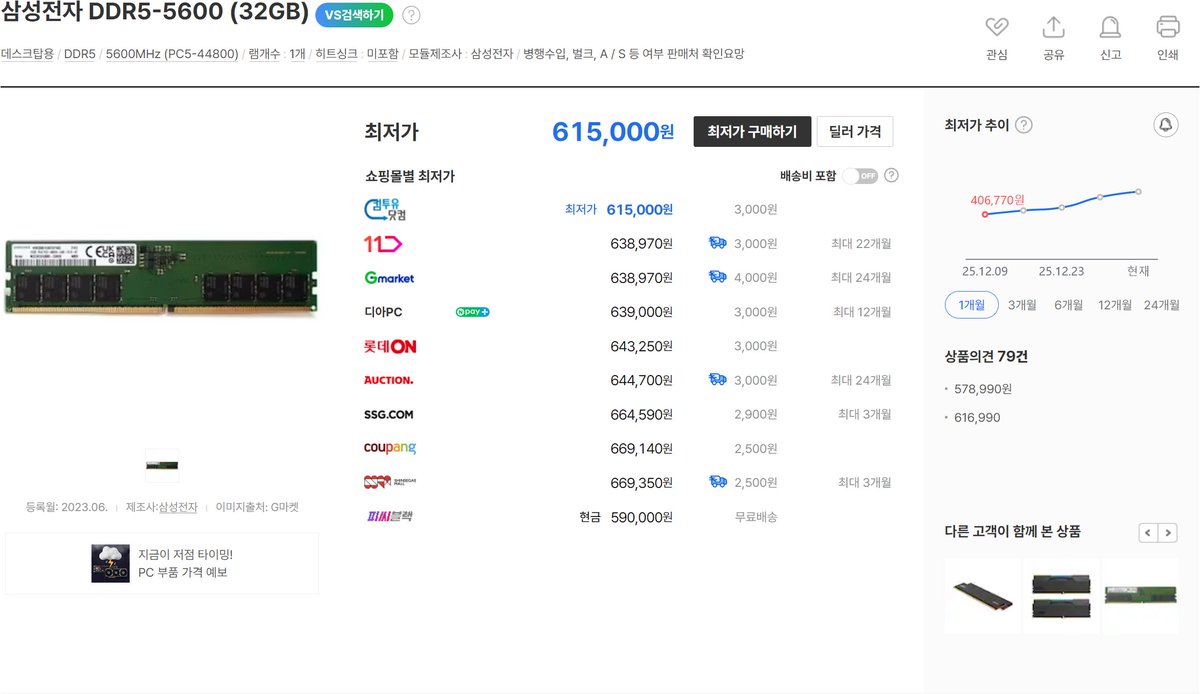The width and height of the screenshot is (1200, 694).
Task: Open the Gmarket shop logo
Action: [389, 277]
